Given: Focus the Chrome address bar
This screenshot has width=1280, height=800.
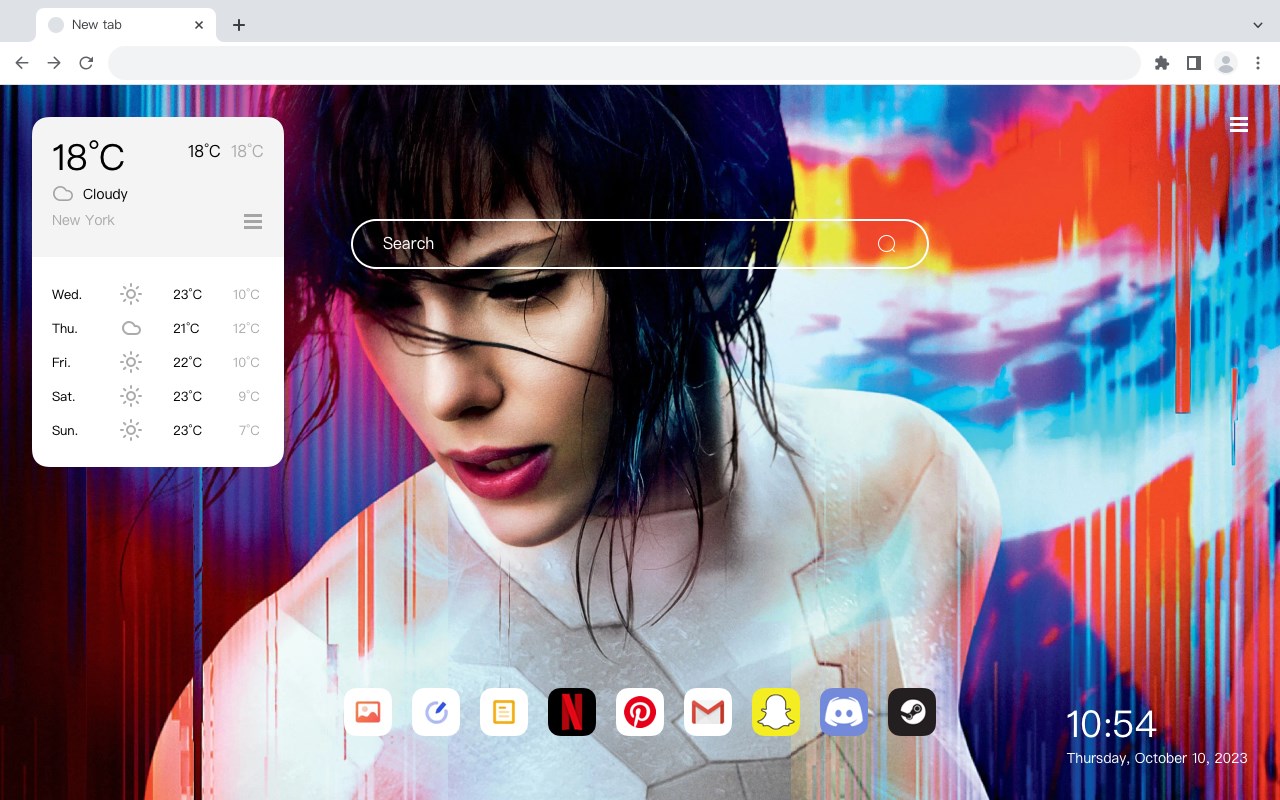Looking at the screenshot, I should pyautogui.click(x=624, y=63).
